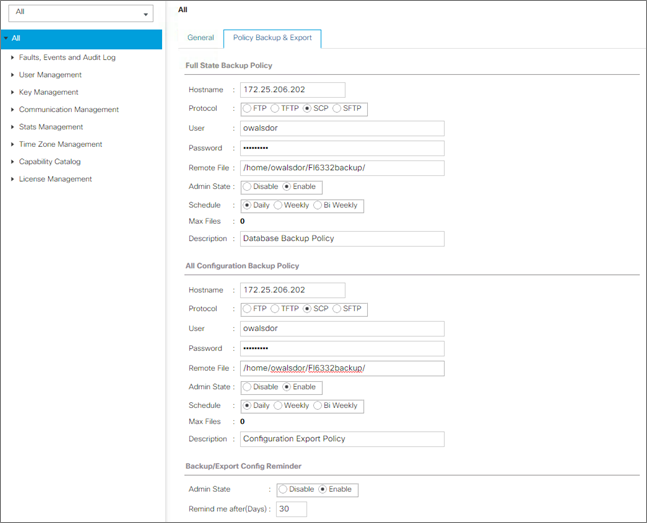The image size is (647, 523).
Task: Expand Capability Catalog node arrow
Action: (12, 161)
